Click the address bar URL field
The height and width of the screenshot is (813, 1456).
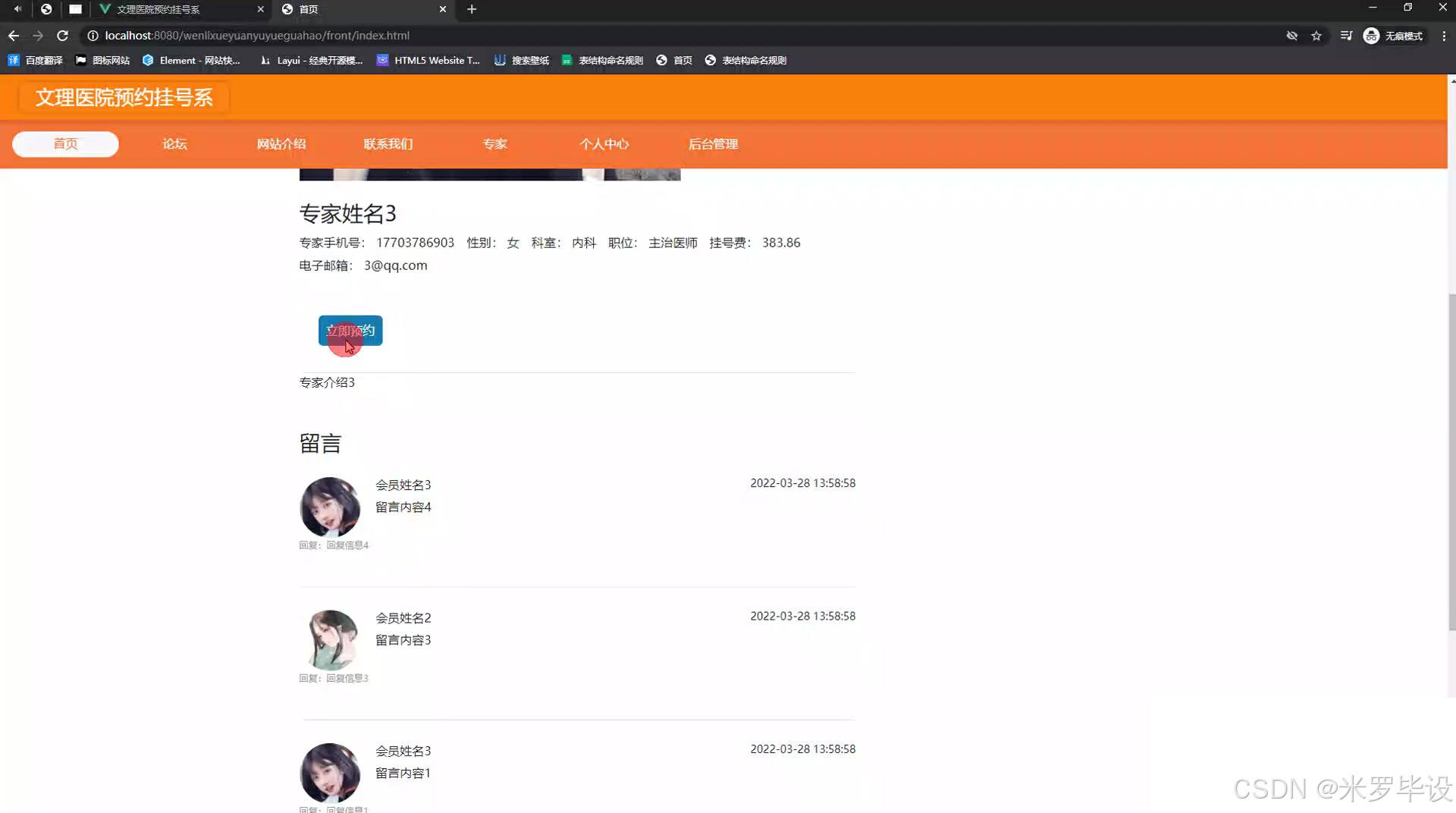pos(682,36)
